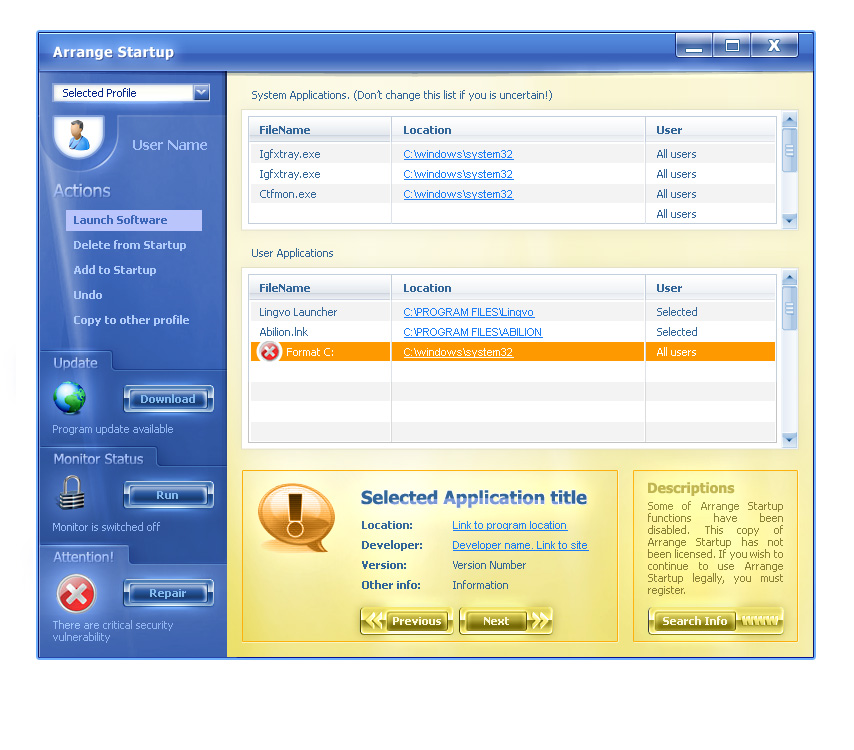Open the Attention! panel header
The height and width of the screenshot is (750, 854).
(x=82, y=555)
